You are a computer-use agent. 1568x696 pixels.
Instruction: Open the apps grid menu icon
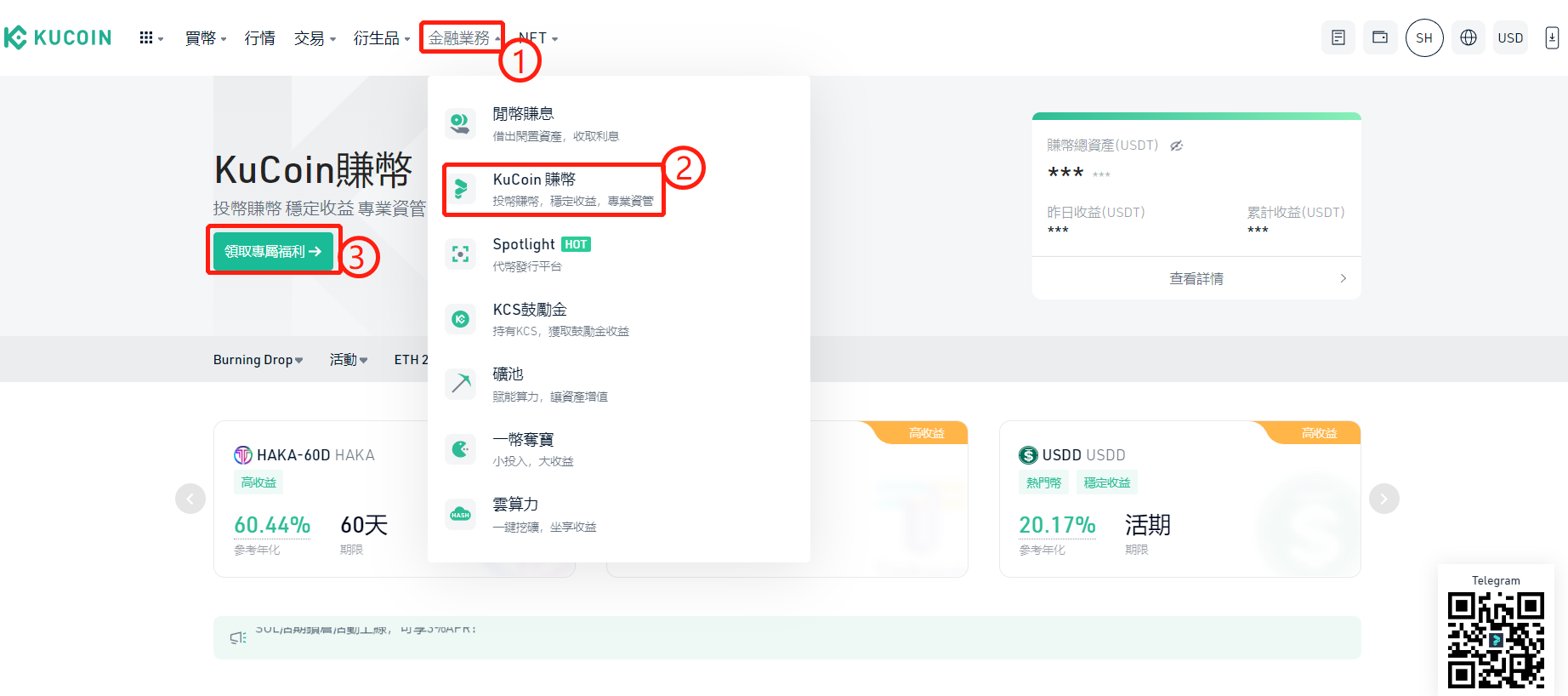(x=151, y=38)
